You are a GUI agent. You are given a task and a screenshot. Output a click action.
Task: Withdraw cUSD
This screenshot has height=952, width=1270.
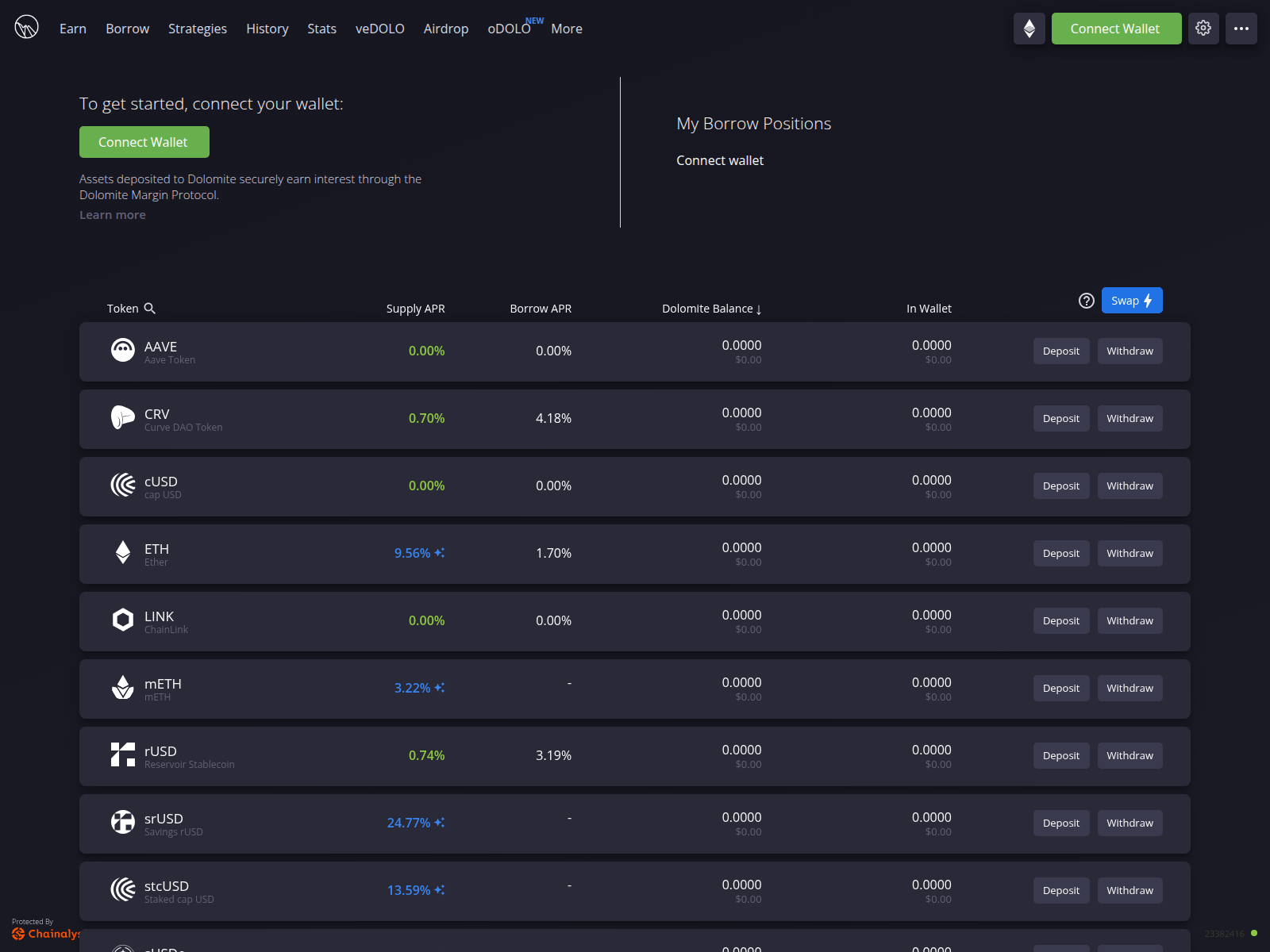pos(1130,486)
